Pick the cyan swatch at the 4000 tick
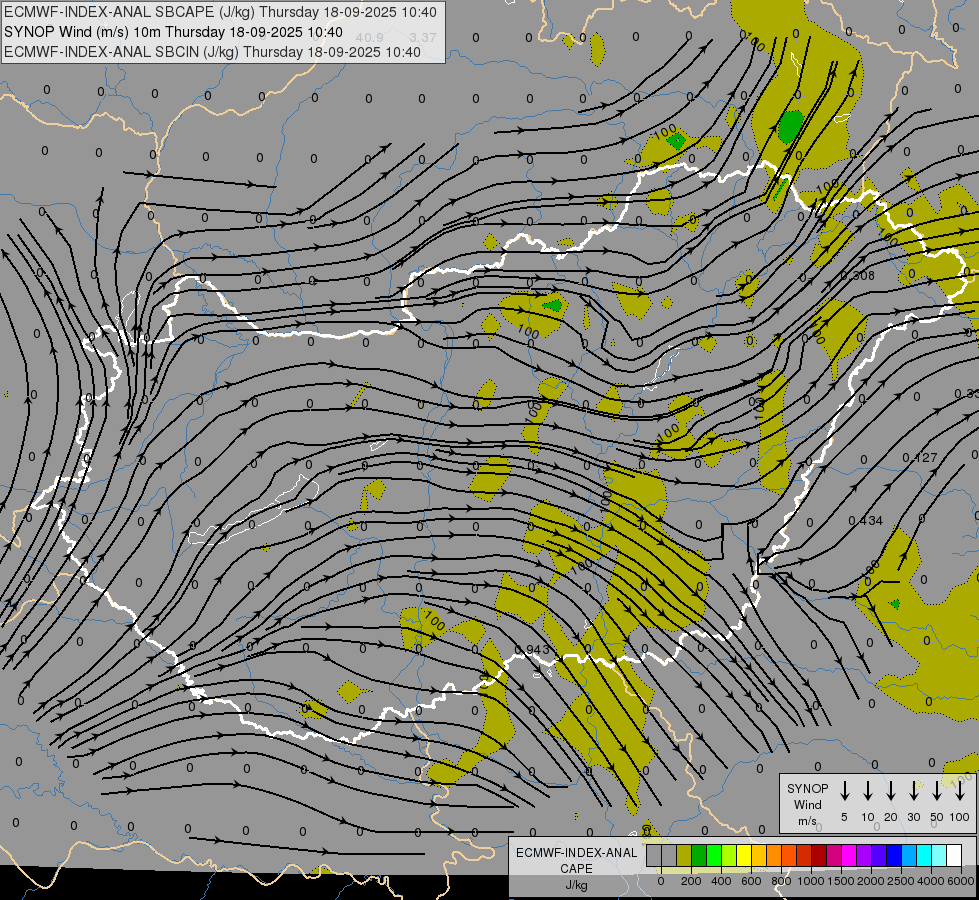 pos(923,855)
